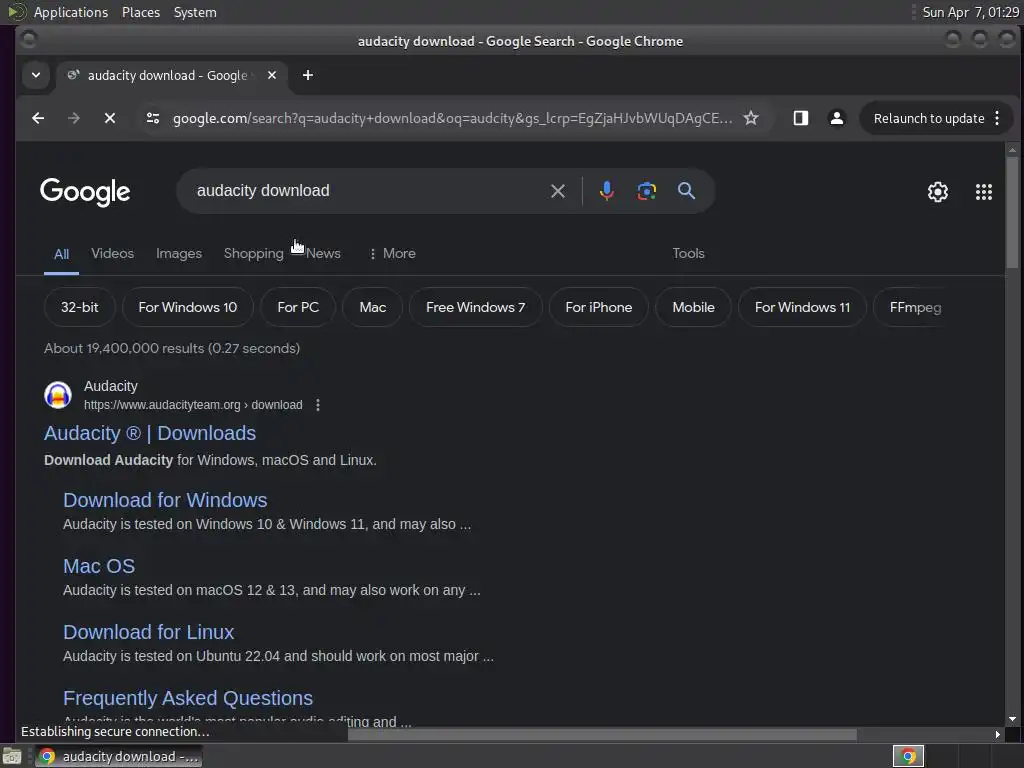Open the tab search dropdown

click(36, 75)
